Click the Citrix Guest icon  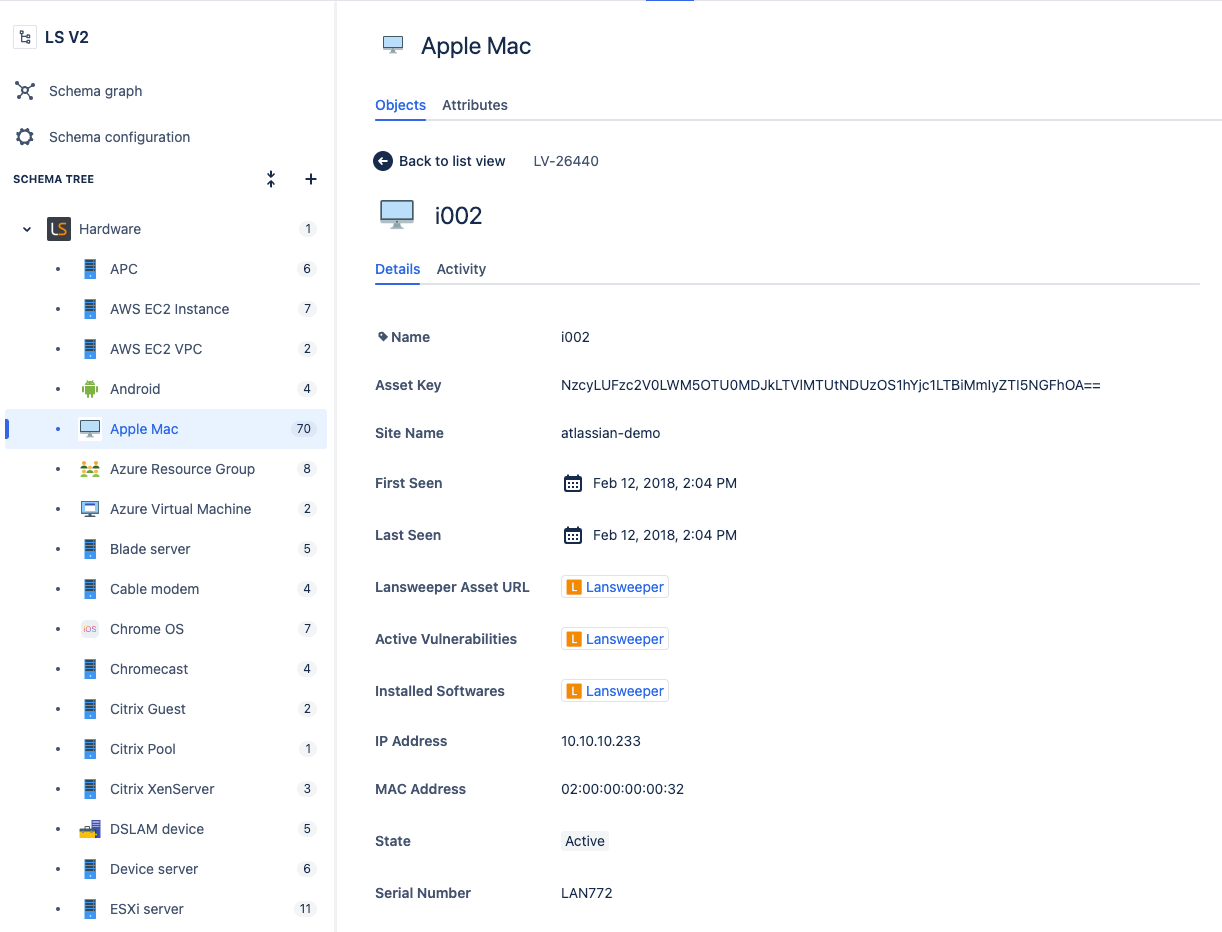click(x=90, y=709)
